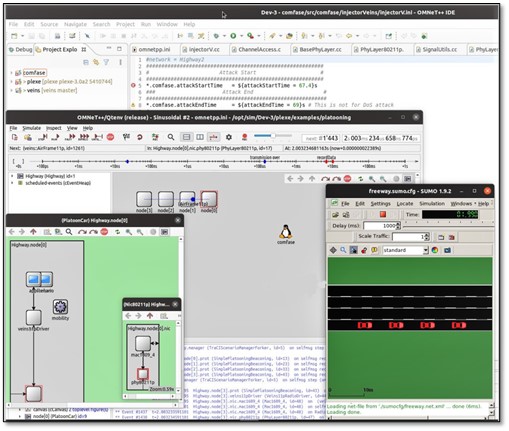Click the SUMO color wheel view settings icon
This screenshot has height=431, width=509.
pos(435,250)
